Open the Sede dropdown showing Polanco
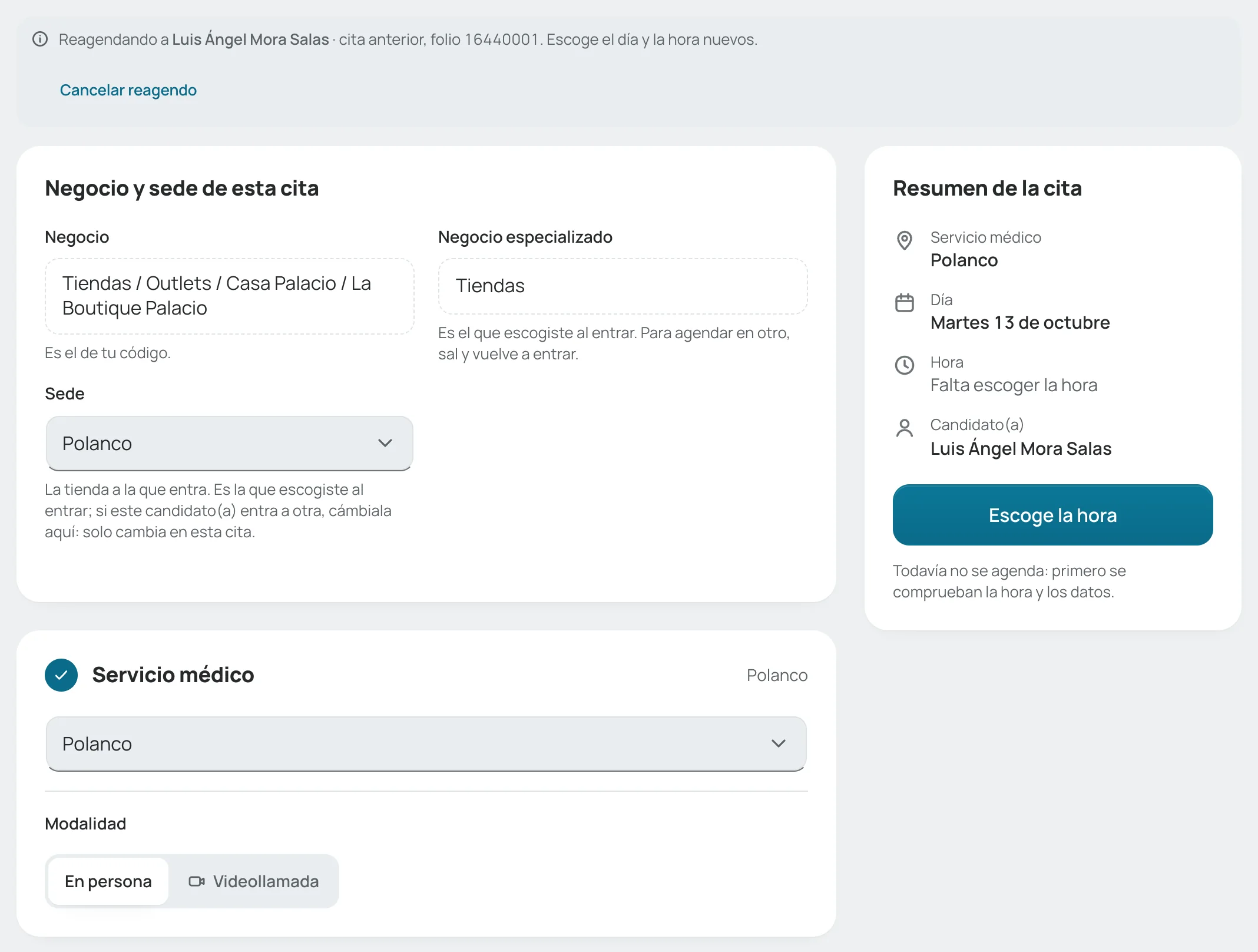Viewport: 1258px width, 952px height. (229, 444)
